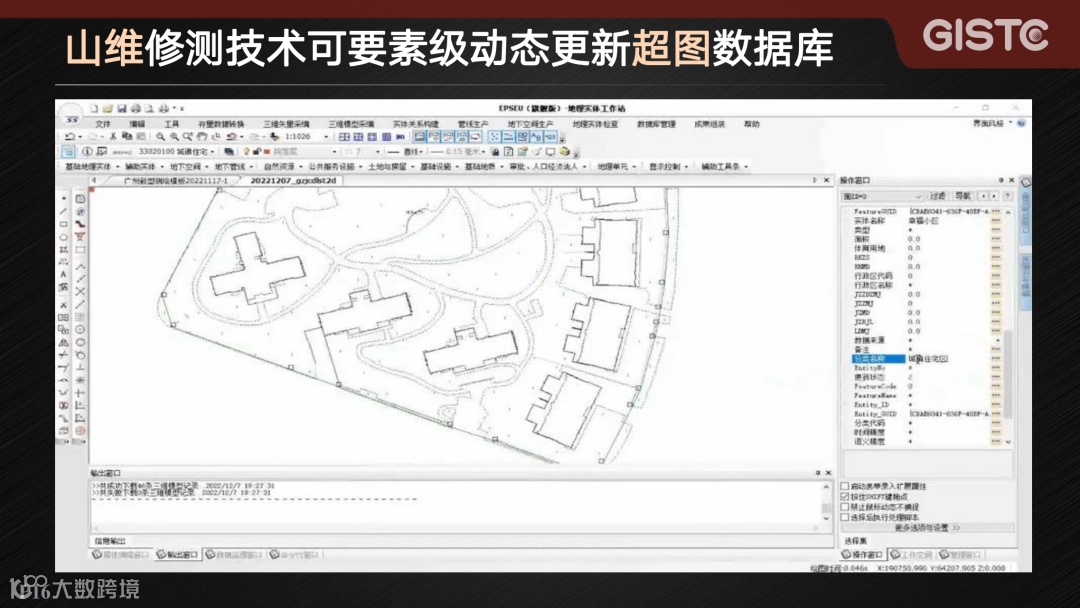The width and height of the screenshot is (1080, 608).
Task: Click the round SS application logo button
Action: click(x=71, y=117)
